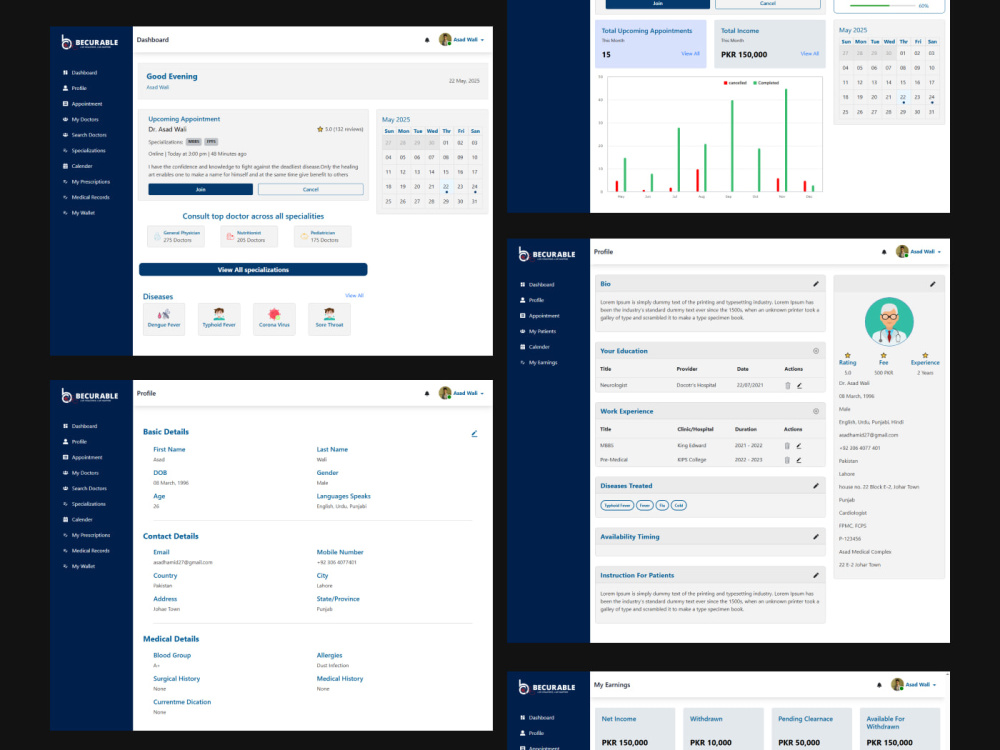Delete the MBBS King Edward work row
1000x750 pixels.
787,446
